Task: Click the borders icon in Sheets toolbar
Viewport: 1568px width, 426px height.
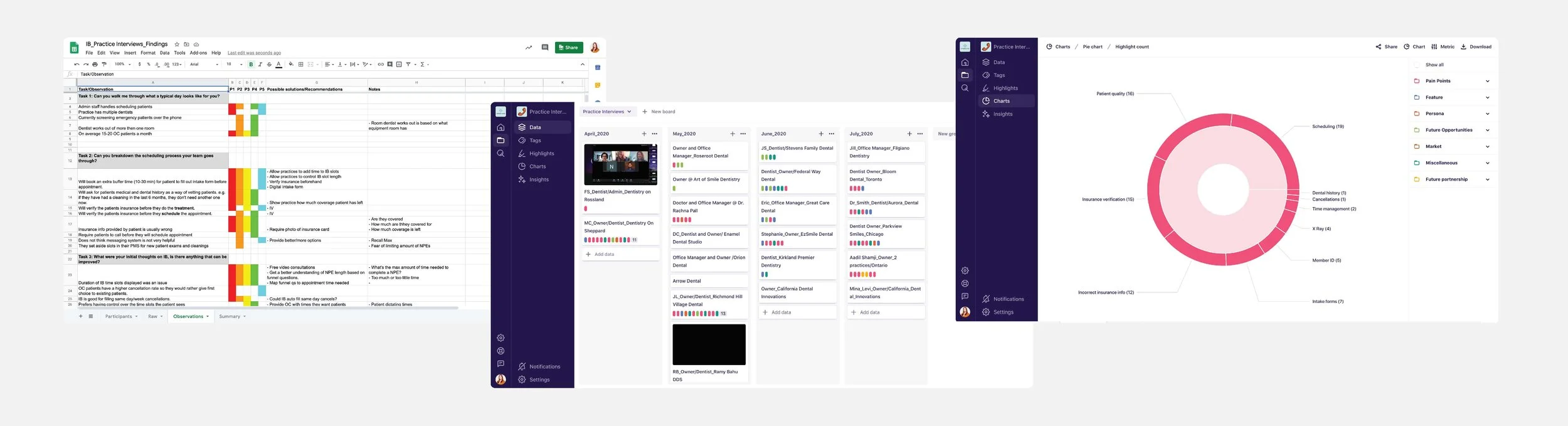Action: 300,64
